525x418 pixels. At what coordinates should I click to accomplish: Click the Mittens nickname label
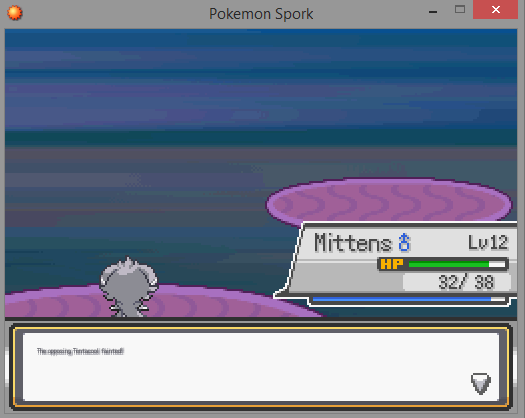coord(353,242)
